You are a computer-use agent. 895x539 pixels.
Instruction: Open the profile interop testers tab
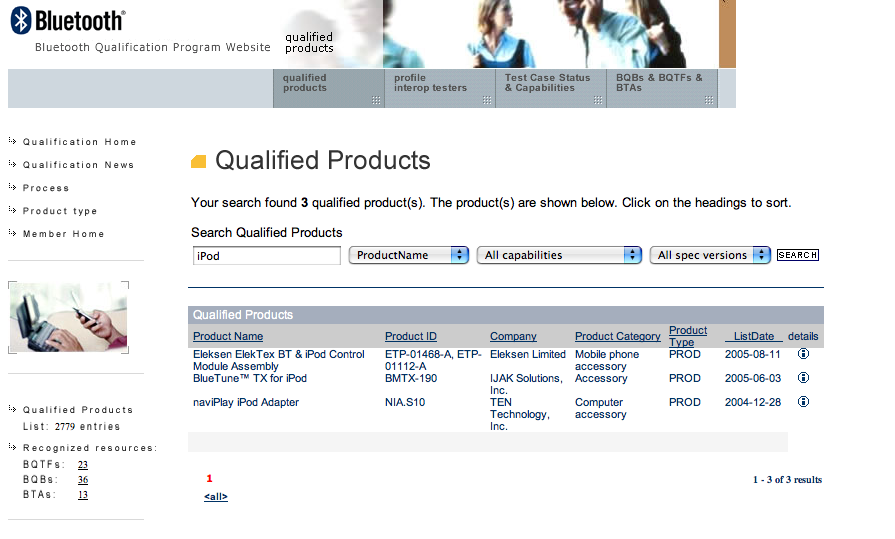(x=440, y=89)
